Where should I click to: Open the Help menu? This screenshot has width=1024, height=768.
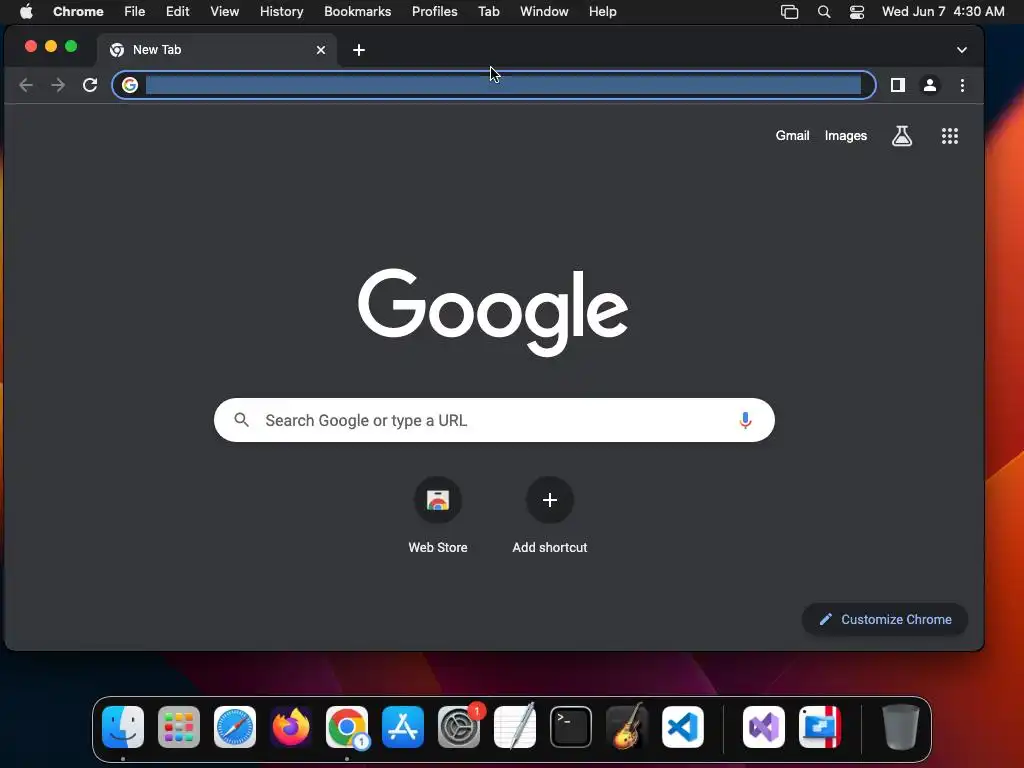[603, 12]
